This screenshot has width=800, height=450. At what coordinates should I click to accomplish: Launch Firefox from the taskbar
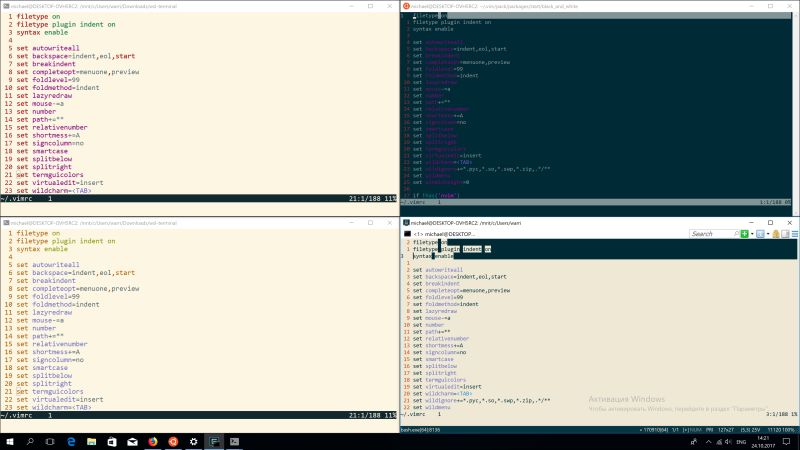[153, 442]
